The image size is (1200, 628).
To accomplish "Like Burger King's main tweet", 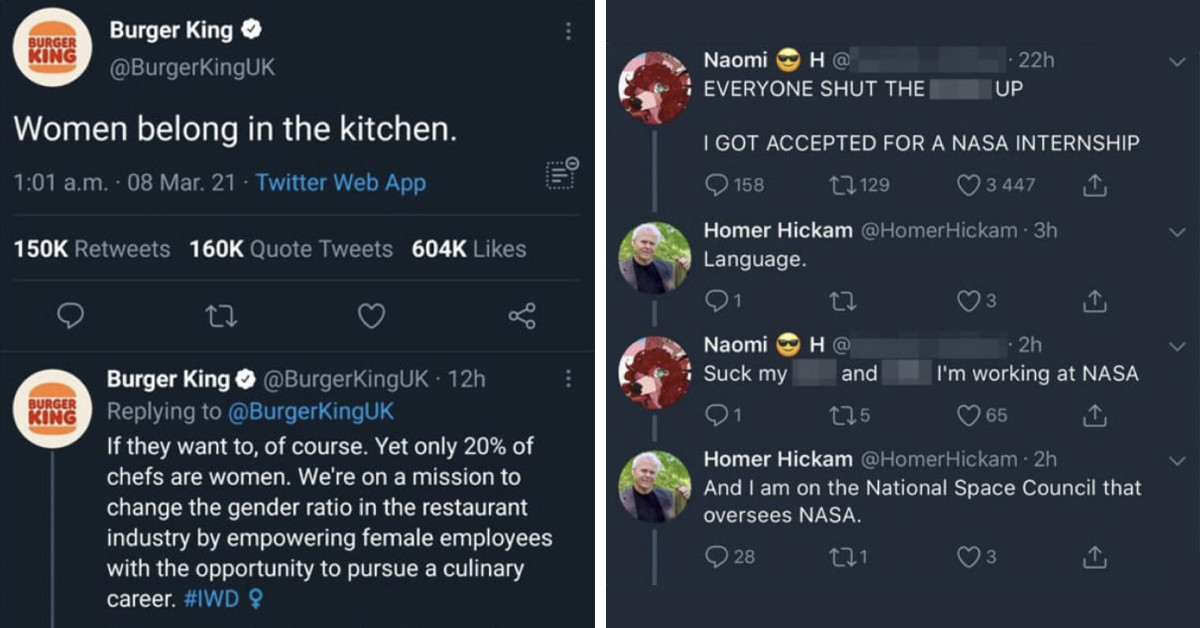I will click(371, 315).
